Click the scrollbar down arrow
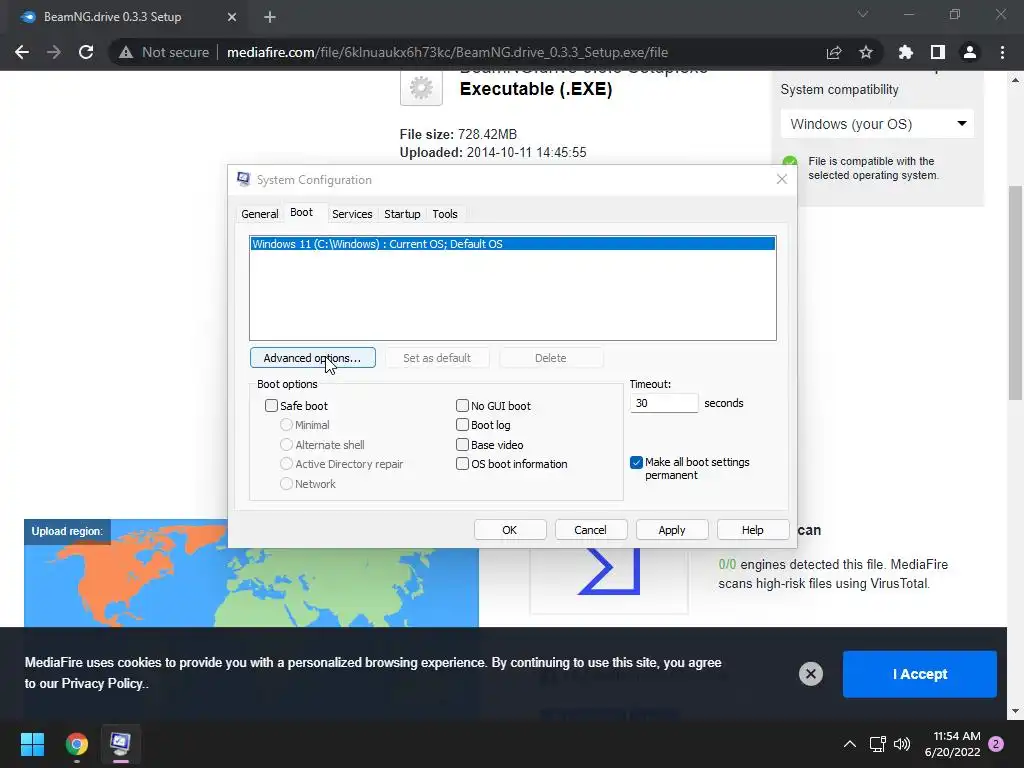The image size is (1024, 768). (x=1015, y=711)
